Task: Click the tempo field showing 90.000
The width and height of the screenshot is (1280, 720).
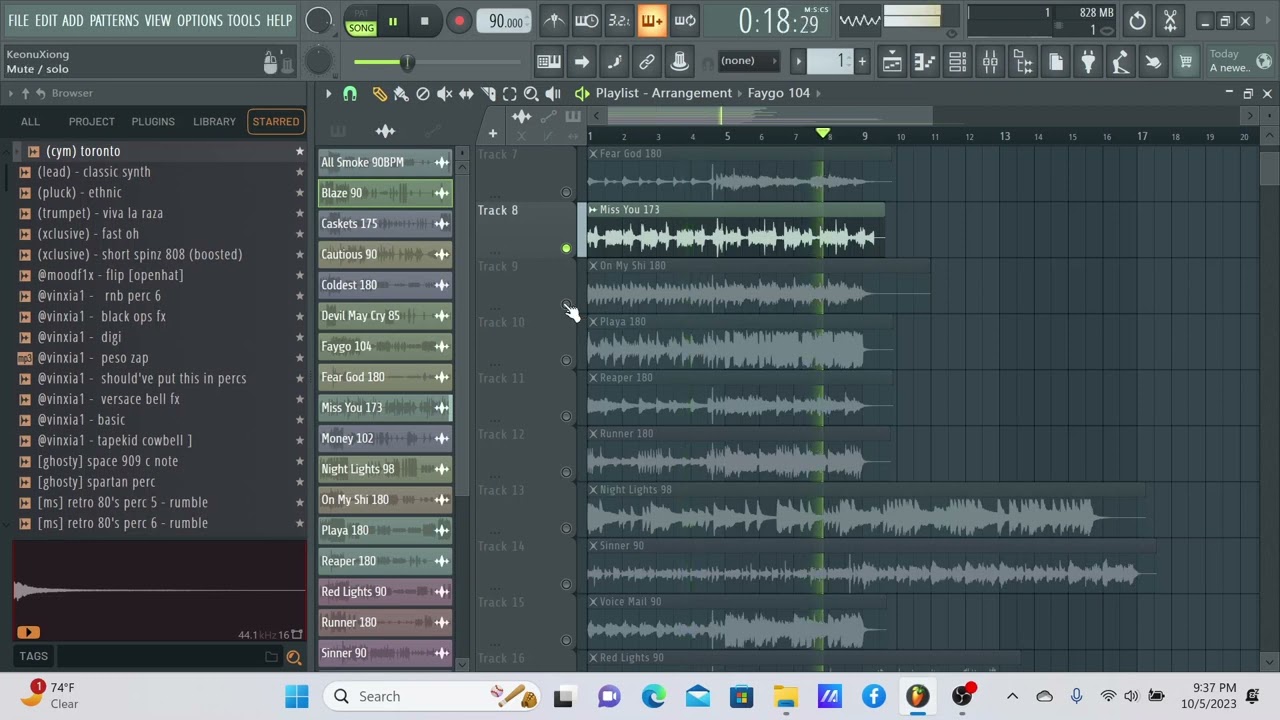Action: (505, 21)
